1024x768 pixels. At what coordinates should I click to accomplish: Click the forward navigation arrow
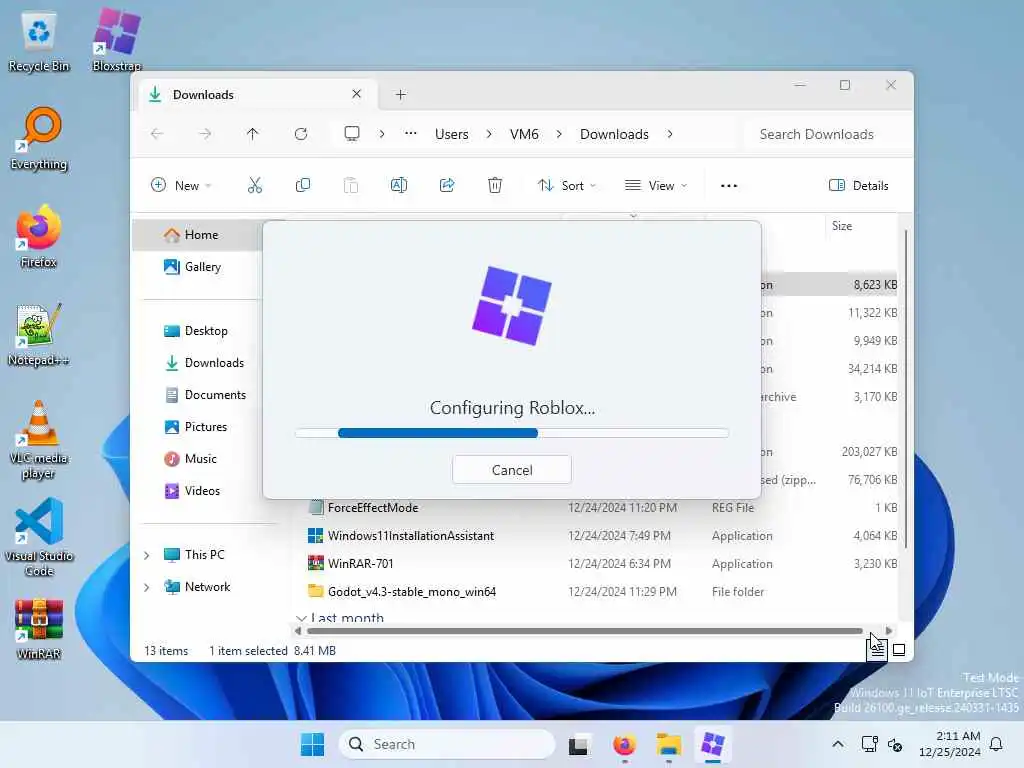(x=205, y=134)
